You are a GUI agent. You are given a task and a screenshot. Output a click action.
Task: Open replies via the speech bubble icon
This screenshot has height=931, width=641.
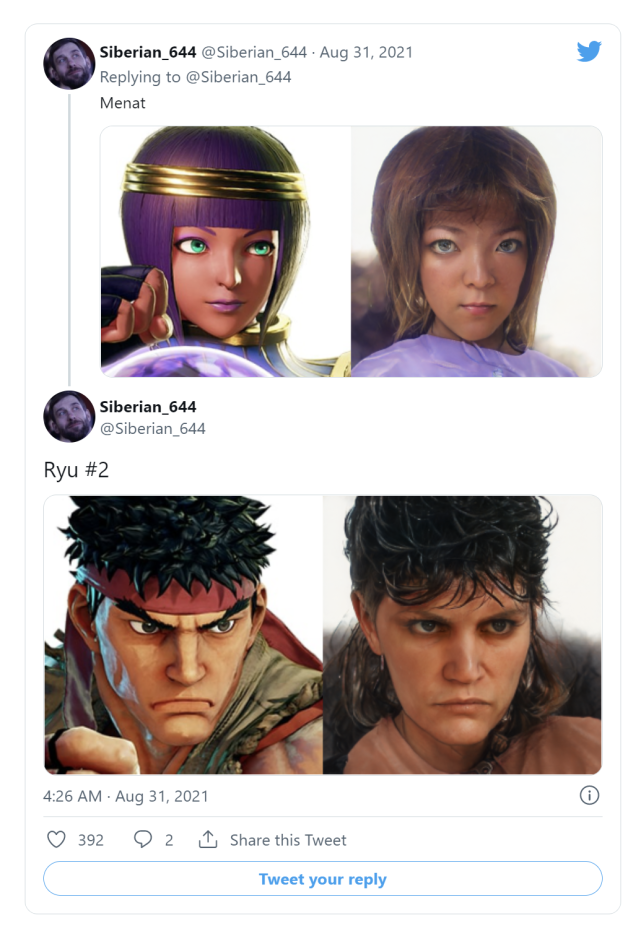click(x=142, y=839)
